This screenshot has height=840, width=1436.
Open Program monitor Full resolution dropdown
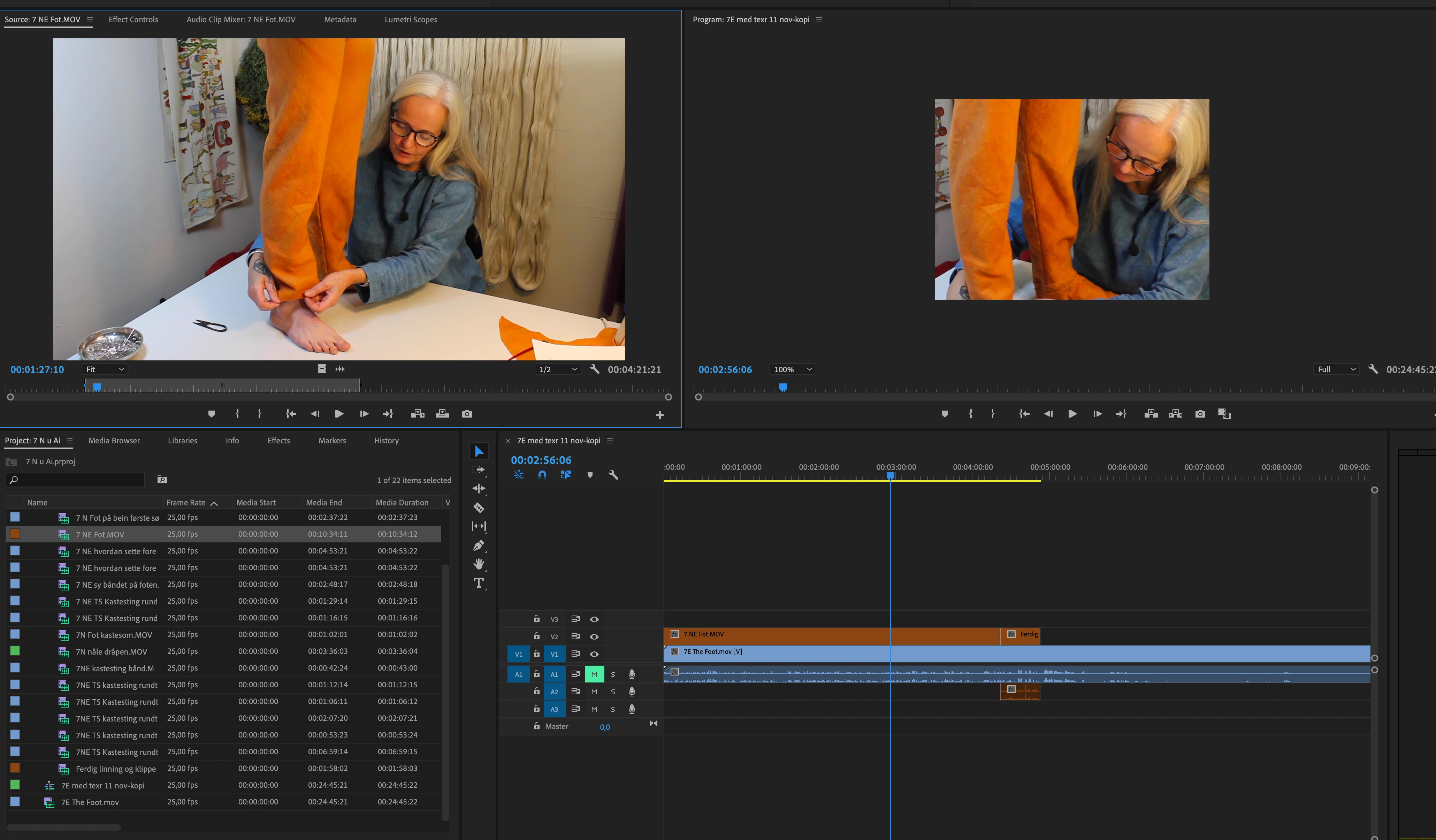tap(1336, 369)
